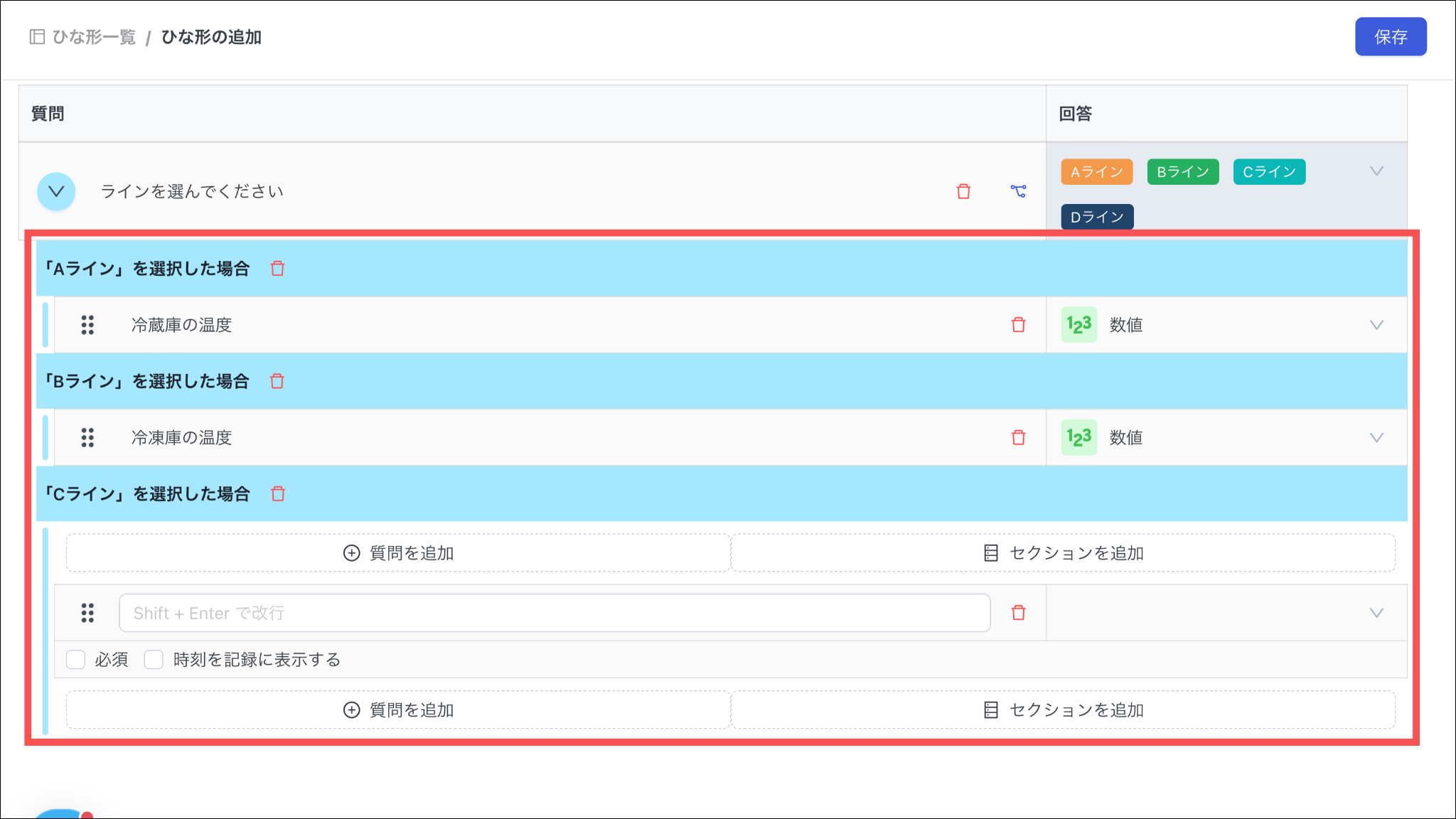
Task: Click drag handle of 冷蔵庫の温度 row
Action: pyautogui.click(x=87, y=325)
